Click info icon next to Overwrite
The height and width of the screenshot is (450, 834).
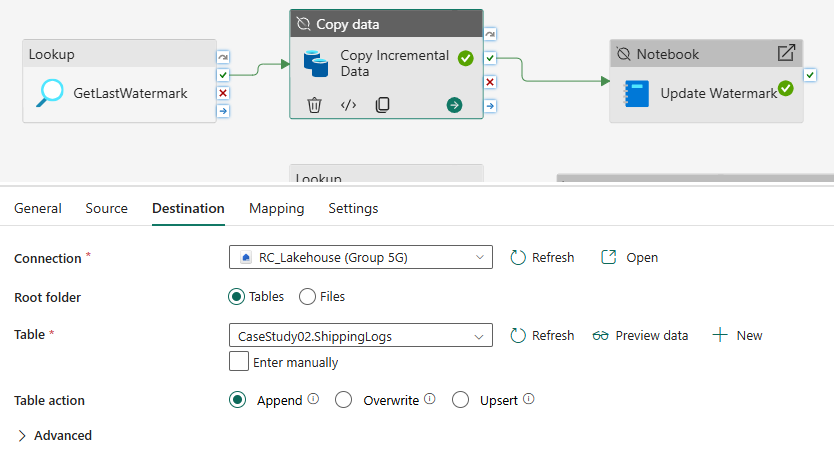[x=430, y=398]
